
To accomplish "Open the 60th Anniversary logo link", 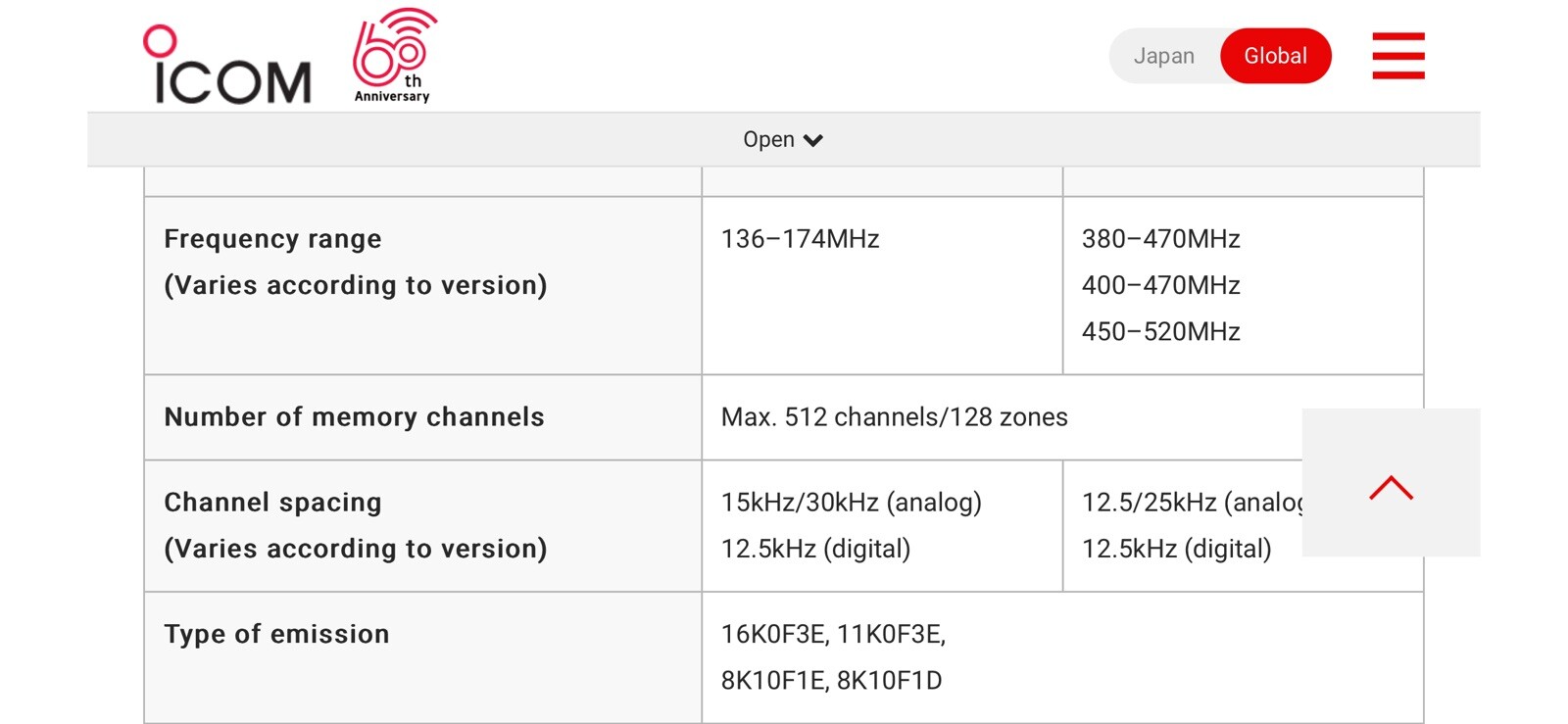I will pyautogui.click(x=394, y=55).
